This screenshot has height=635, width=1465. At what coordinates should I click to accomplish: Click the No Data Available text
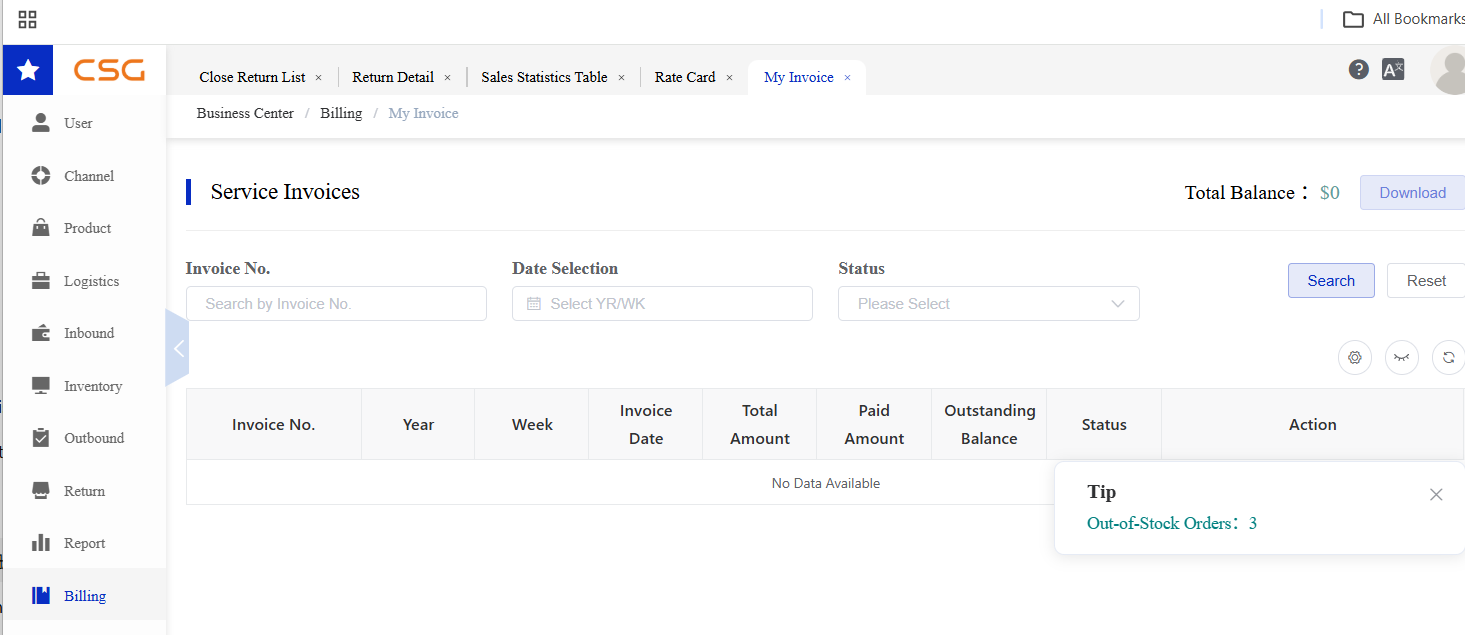826,483
